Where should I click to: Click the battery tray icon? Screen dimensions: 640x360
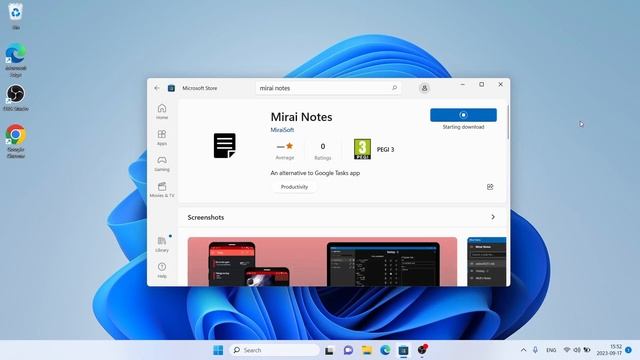tap(587, 350)
